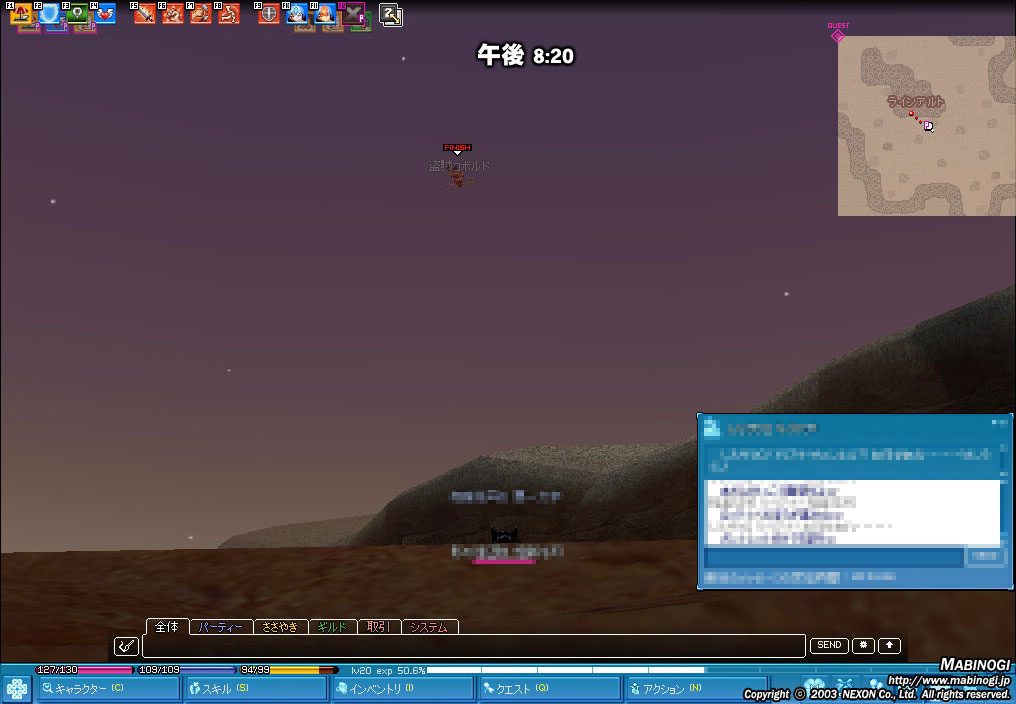Click the F4 winged heart skill icon
Viewport: 1016px width, 704px height.
coord(105,14)
